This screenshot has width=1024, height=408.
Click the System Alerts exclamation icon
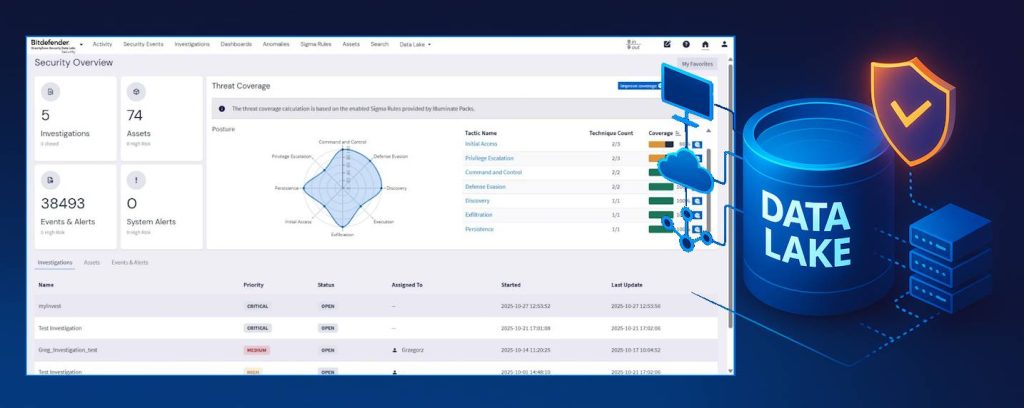click(x=133, y=180)
